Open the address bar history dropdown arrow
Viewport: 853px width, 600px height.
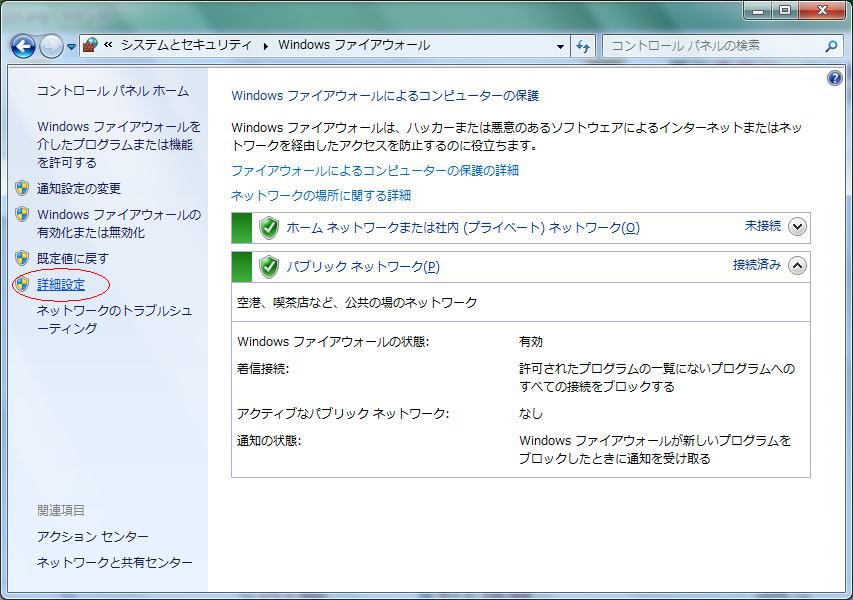[x=560, y=46]
